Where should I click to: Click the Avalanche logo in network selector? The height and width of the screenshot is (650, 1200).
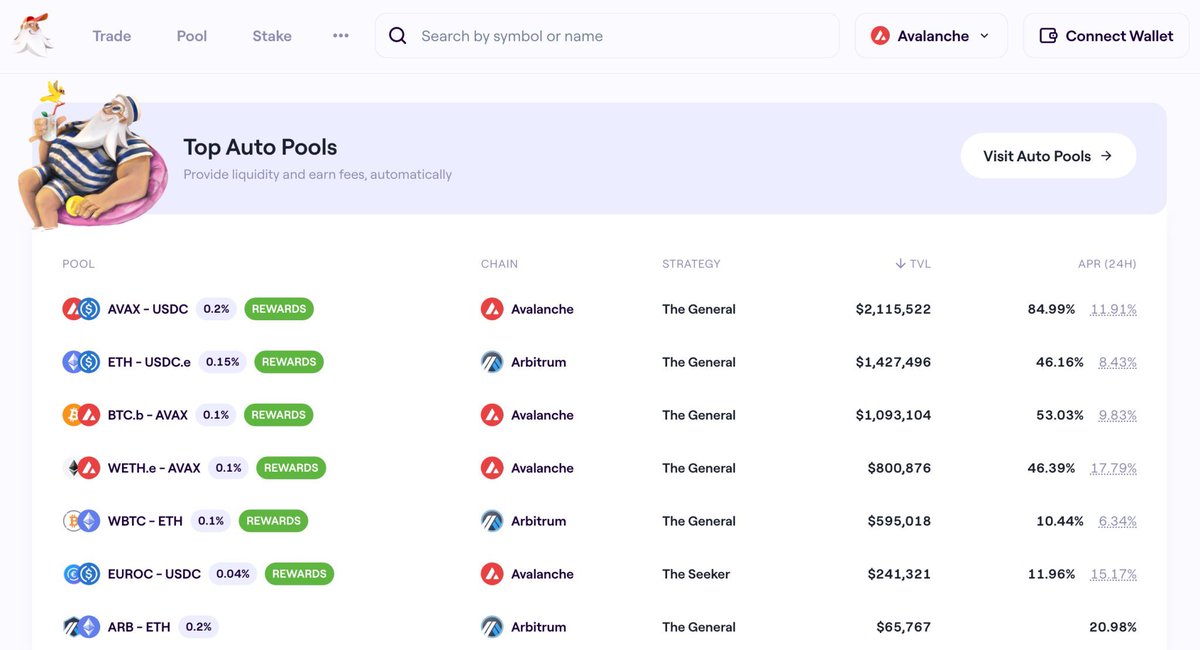click(880, 36)
